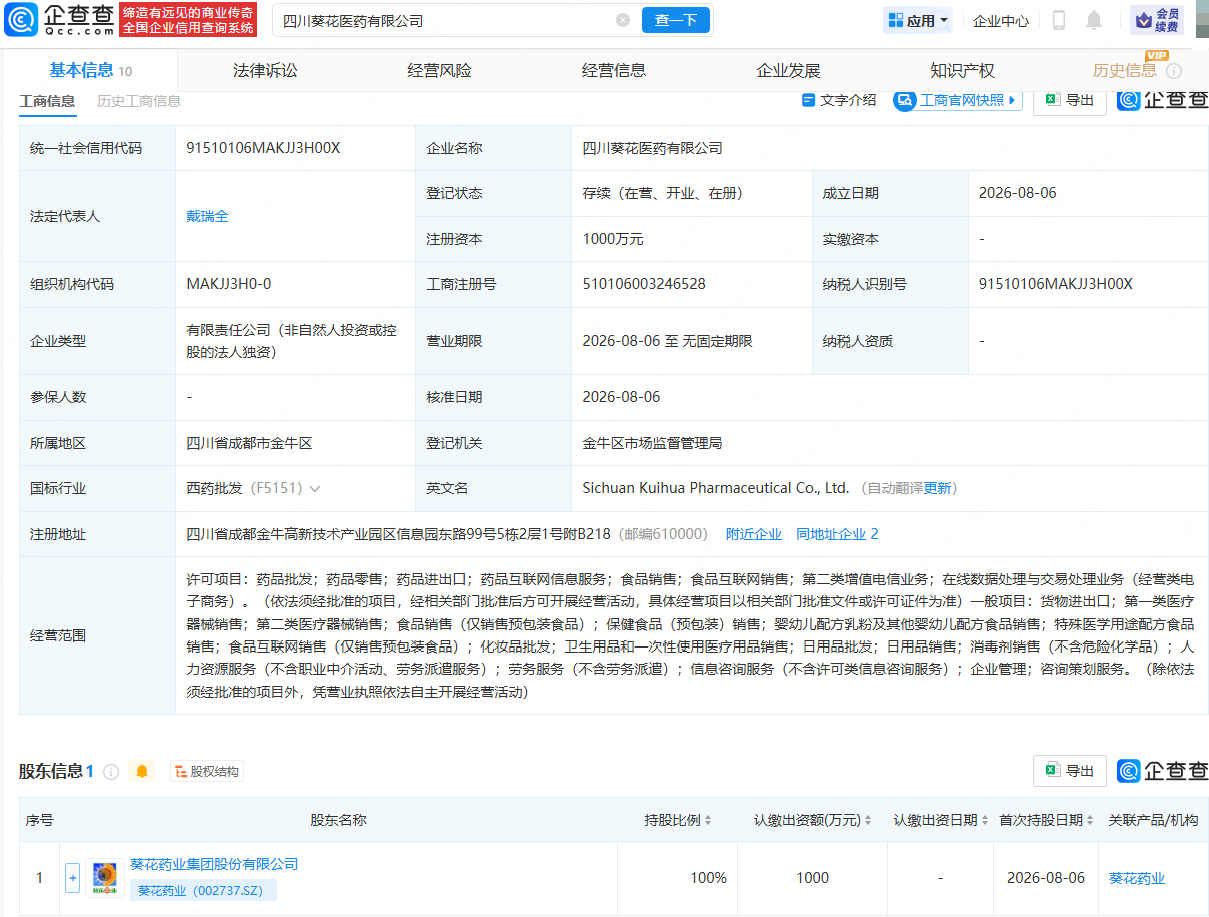Click organization code MAKJJ3H0-0

[228, 284]
